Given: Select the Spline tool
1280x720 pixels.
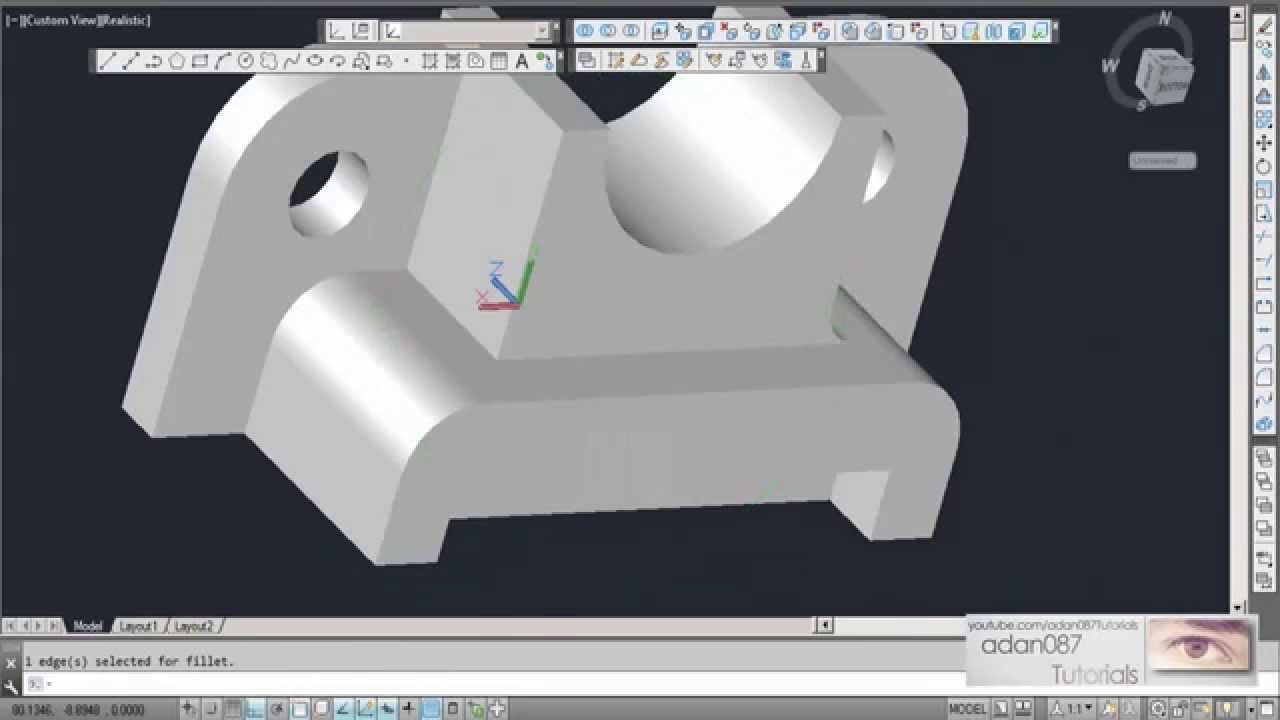Looking at the screenshot, I should tap(291, 61).
